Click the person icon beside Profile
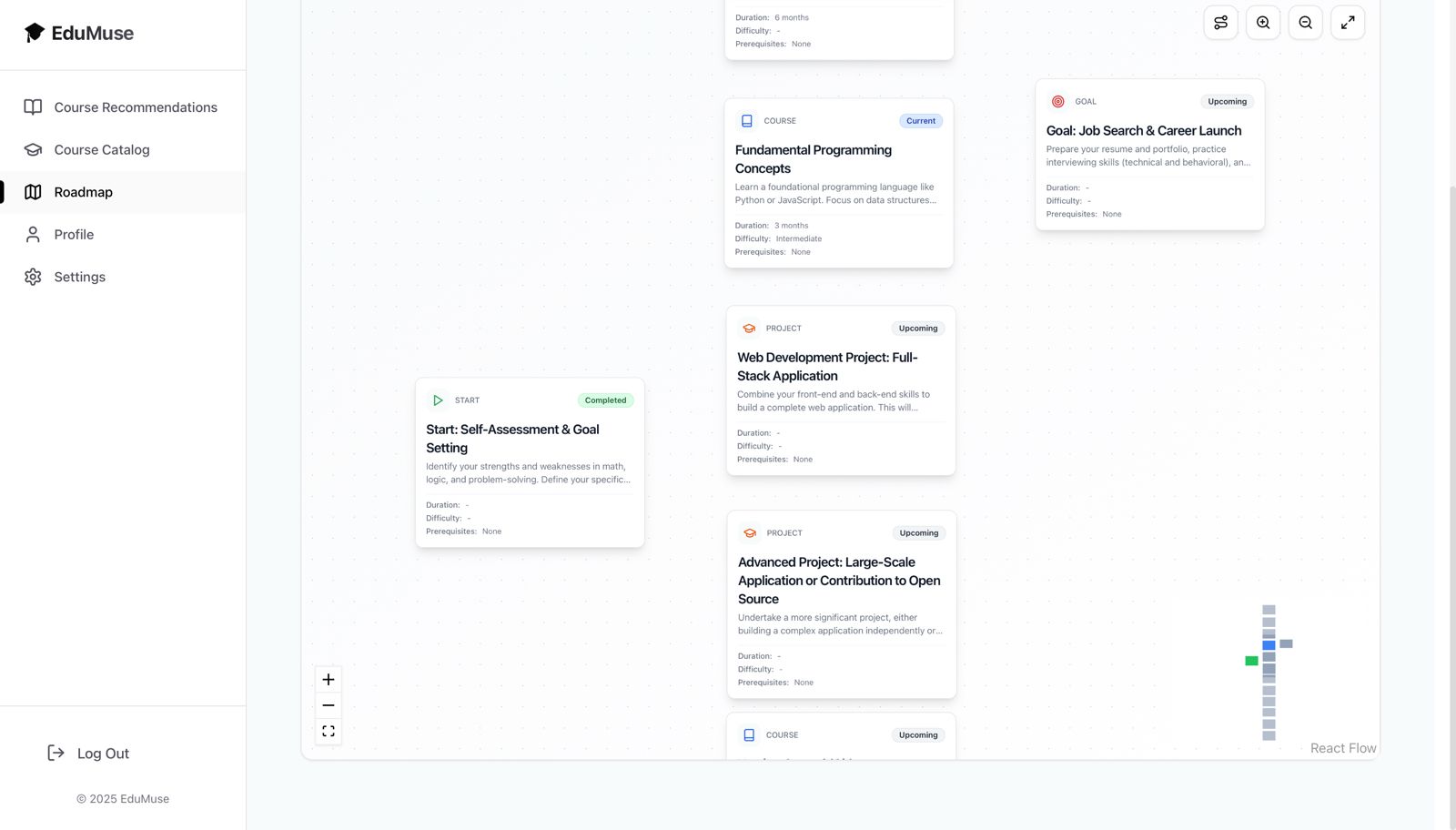Viewport: 1456px width, 830px height. point(33,235)
